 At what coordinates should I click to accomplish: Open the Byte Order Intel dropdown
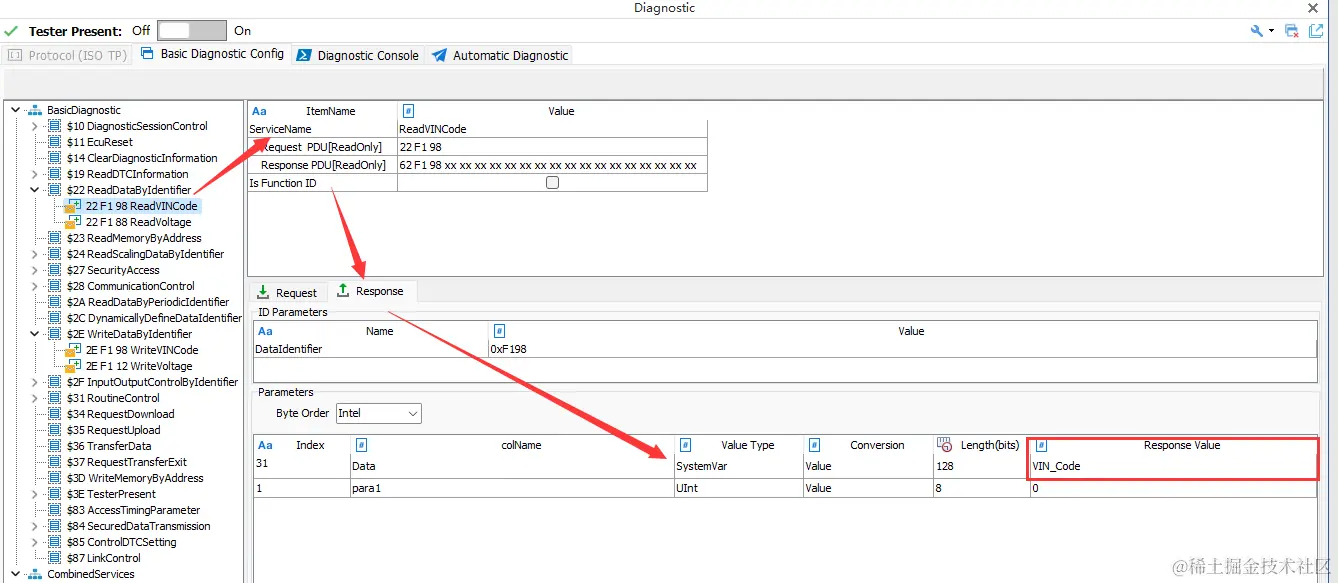[378, 413]
